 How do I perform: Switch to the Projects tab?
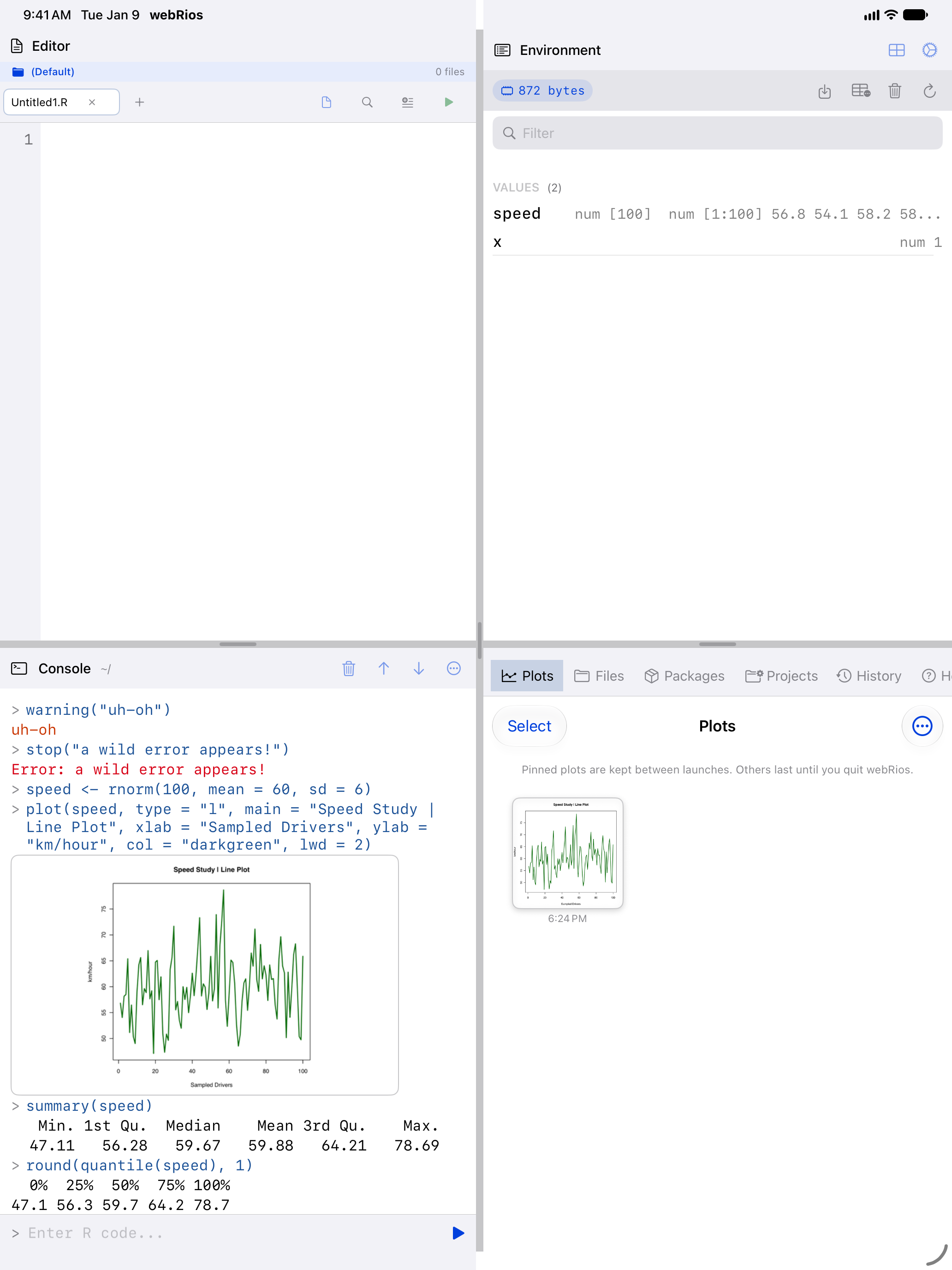[781, 676]
